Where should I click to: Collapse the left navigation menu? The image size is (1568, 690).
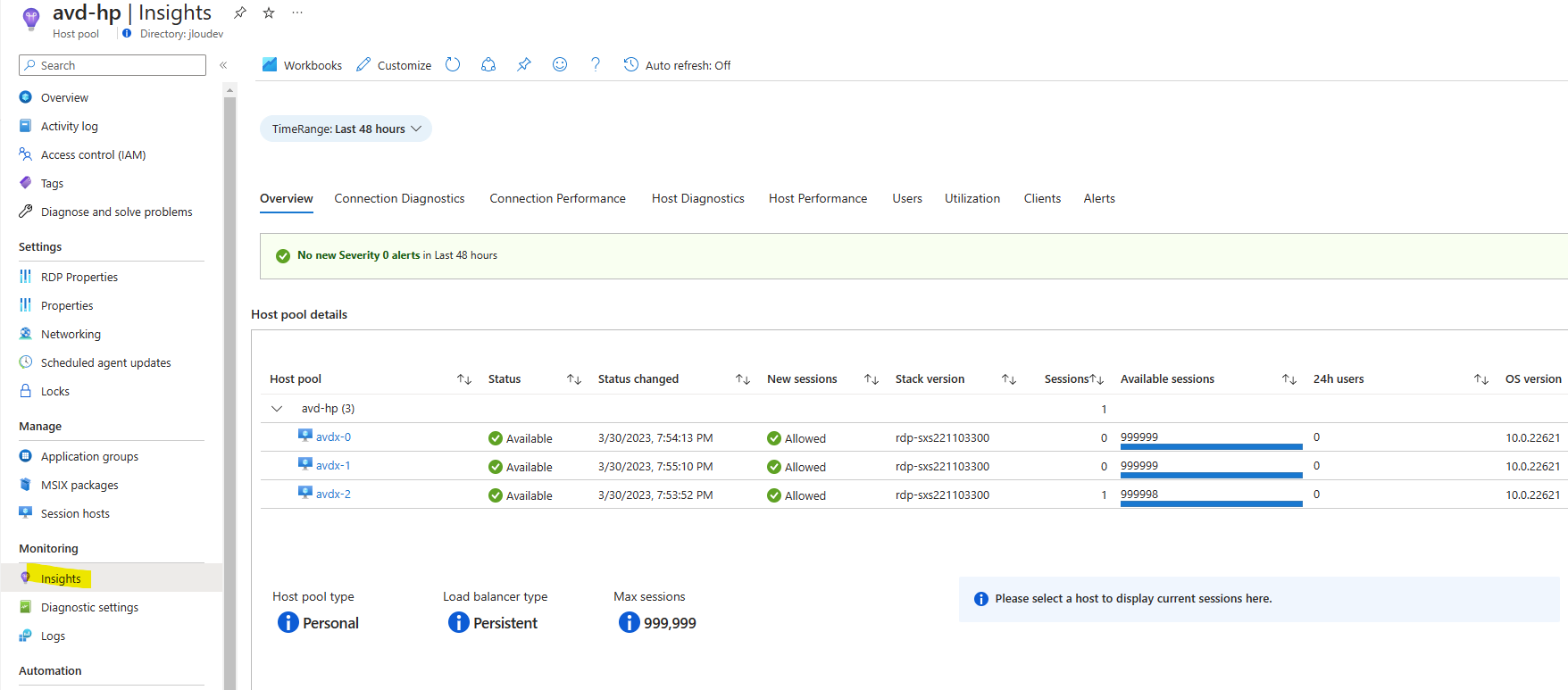point(223,65)
